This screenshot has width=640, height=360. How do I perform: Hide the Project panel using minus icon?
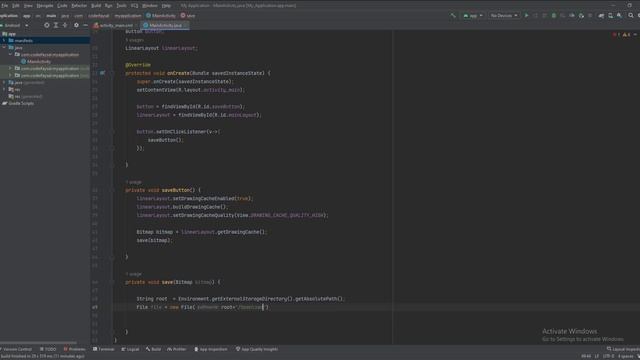85,25
